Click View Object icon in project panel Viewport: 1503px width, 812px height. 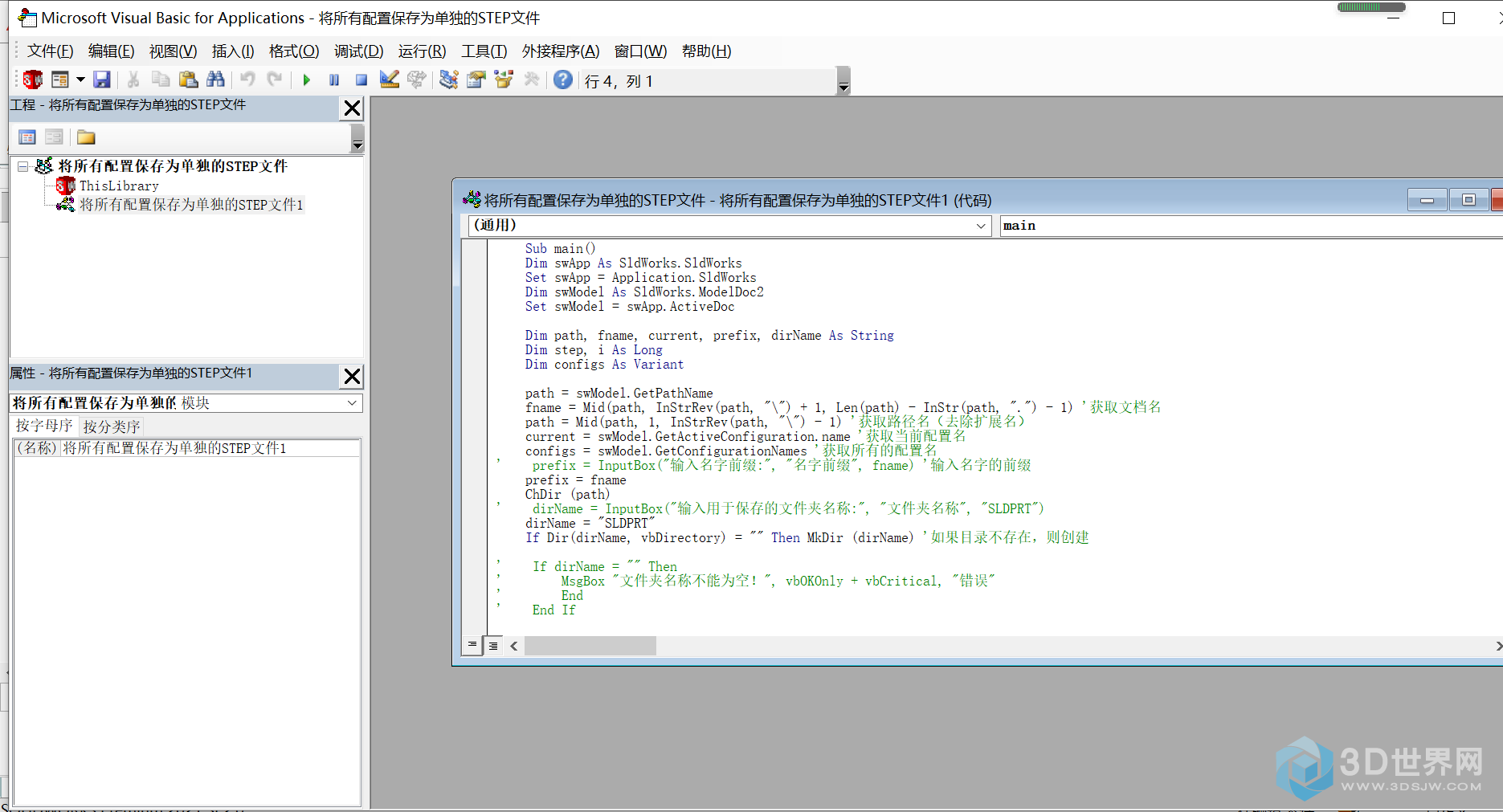coord(54,137)
